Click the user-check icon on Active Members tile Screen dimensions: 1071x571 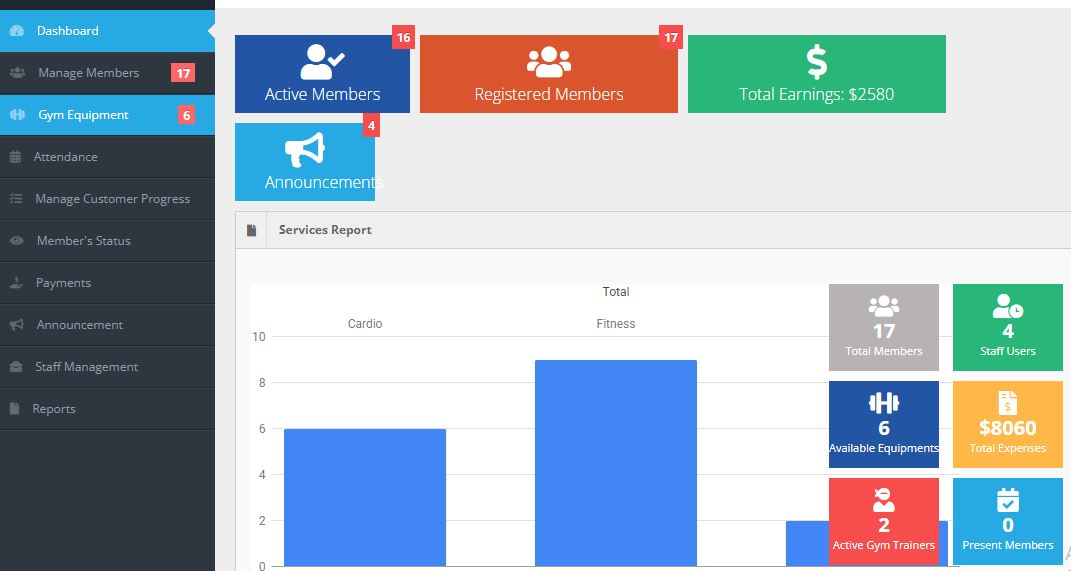322,62
